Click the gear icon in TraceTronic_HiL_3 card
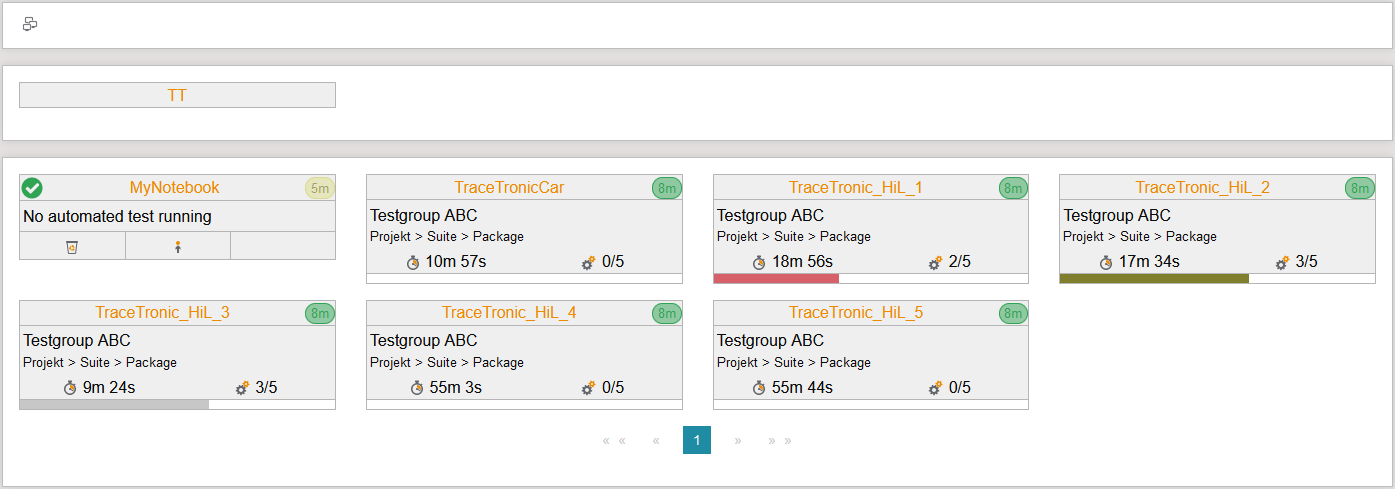The image size is (1395, 489). [x=242, y=388]
